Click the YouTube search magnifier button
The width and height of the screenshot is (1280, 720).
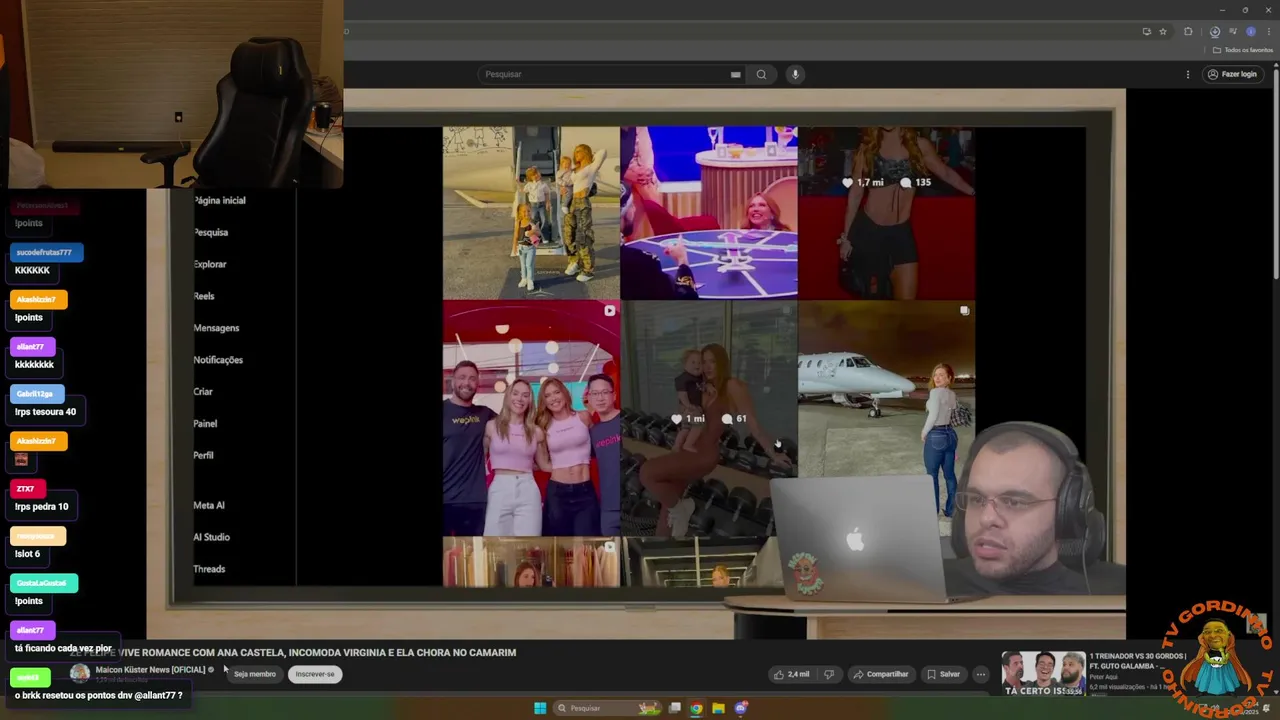[x=761, y=74]
